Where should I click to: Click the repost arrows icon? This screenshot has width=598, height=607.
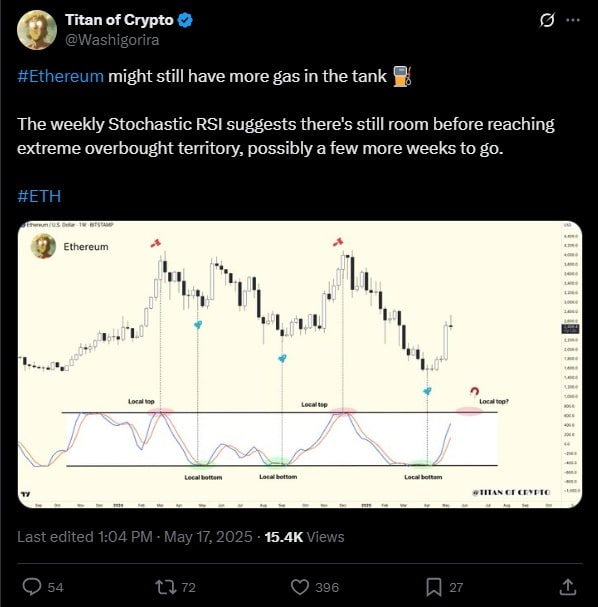(x=166, y=587)
